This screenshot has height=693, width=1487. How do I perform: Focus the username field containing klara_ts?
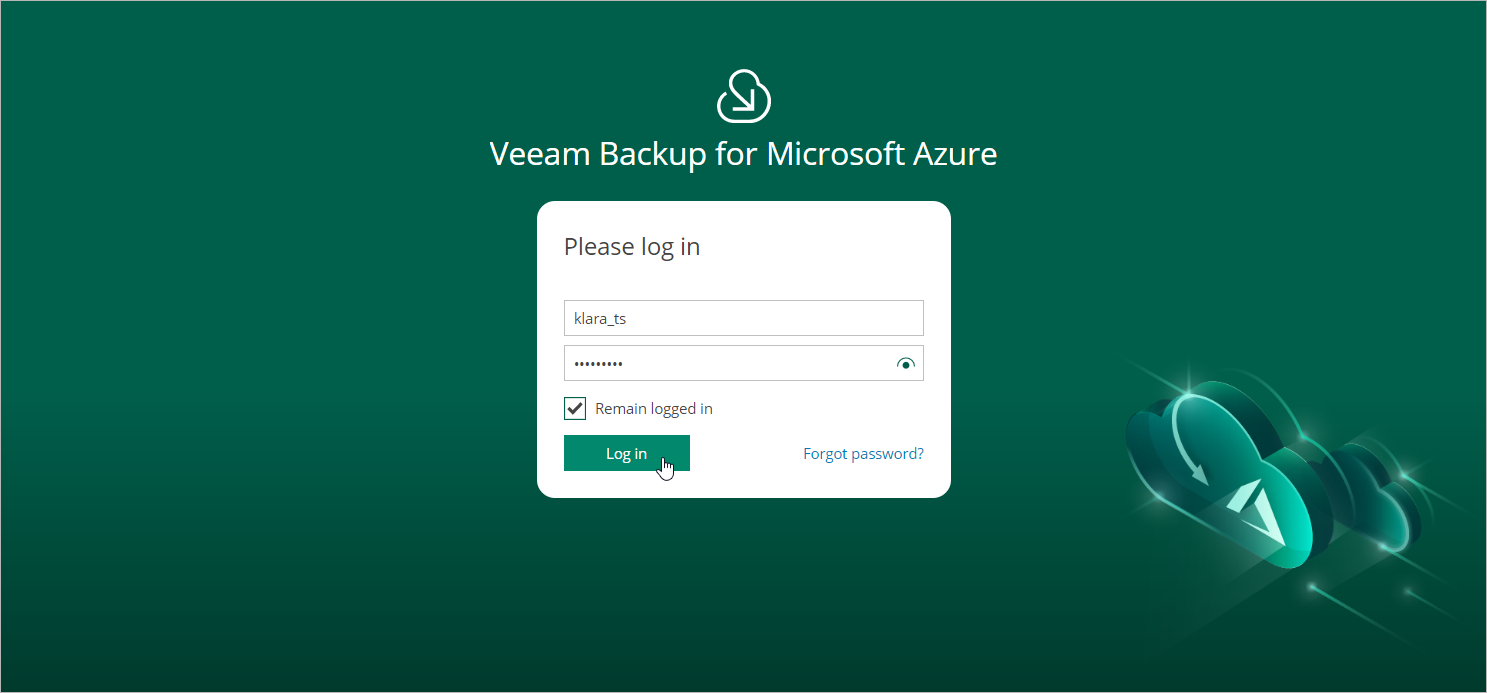(743, 318)
